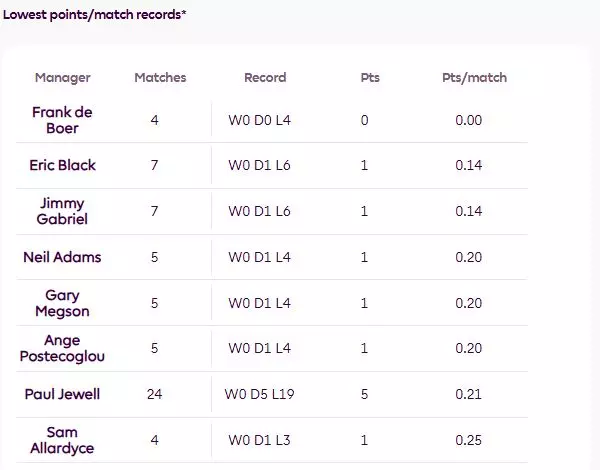Click Paul Jewell's 0.21 points per match
The height and width of the screenshot is (470, 600).
[468, 394]
